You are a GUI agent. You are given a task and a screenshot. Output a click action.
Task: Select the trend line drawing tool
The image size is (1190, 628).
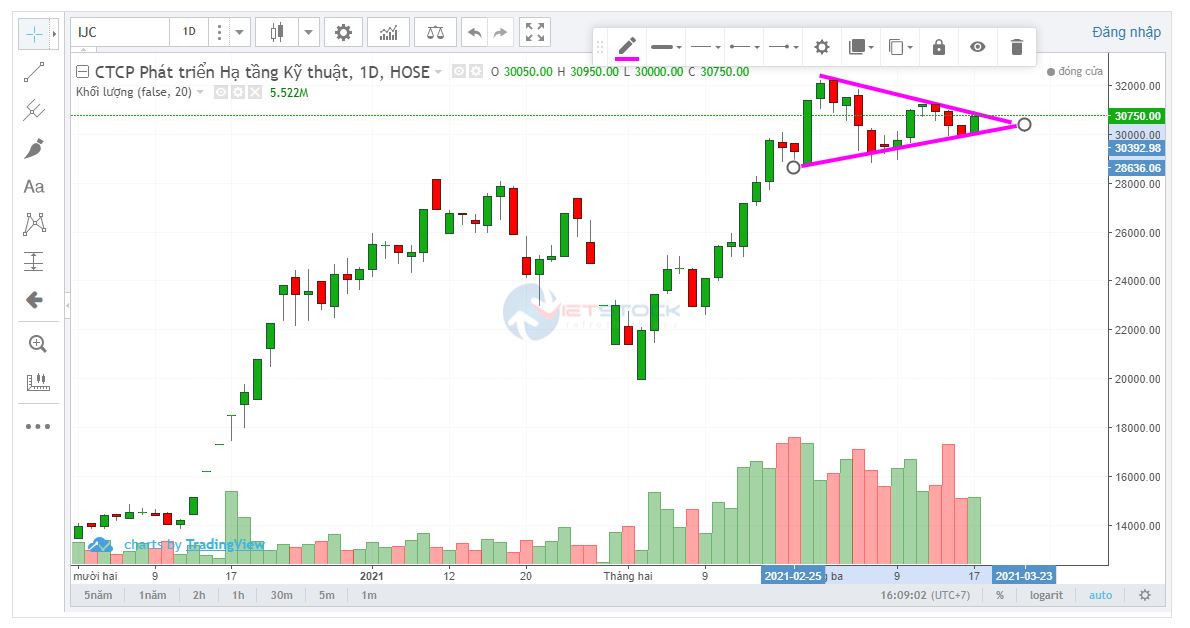pyautogui.click(x=34, y=72)
